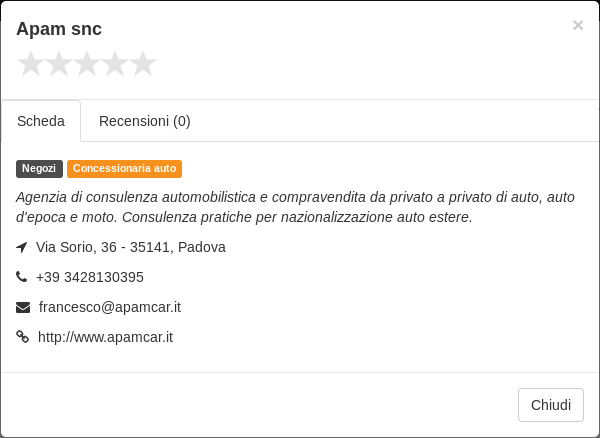This screenshot has height=438, width=600.
Task: Give a five-star rating
Action: click(x=143, y=64)
